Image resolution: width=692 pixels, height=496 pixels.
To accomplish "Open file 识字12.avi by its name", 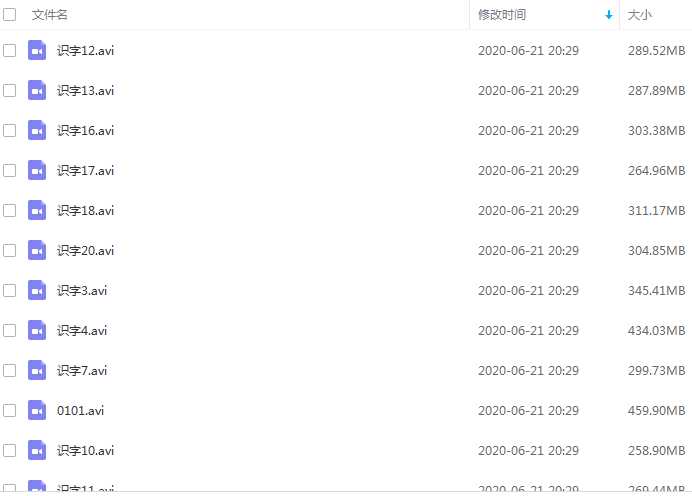I will tap(85, 50).
